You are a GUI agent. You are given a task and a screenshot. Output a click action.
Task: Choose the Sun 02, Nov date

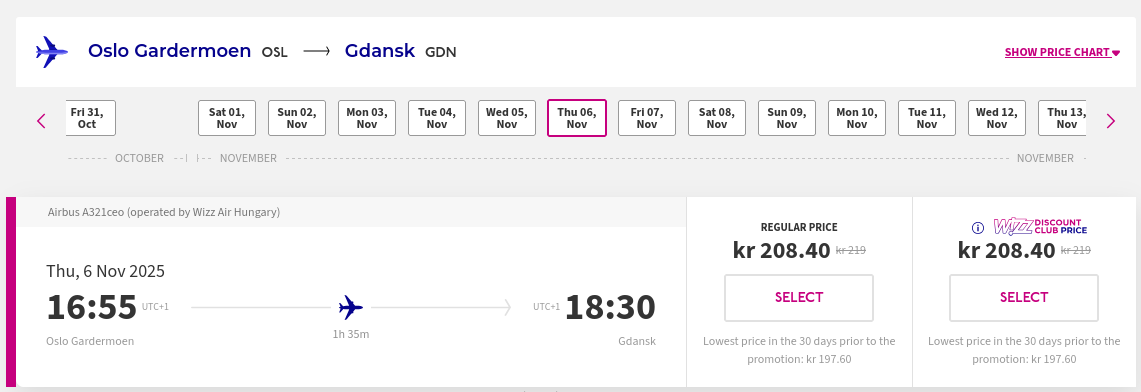point(297,118)
